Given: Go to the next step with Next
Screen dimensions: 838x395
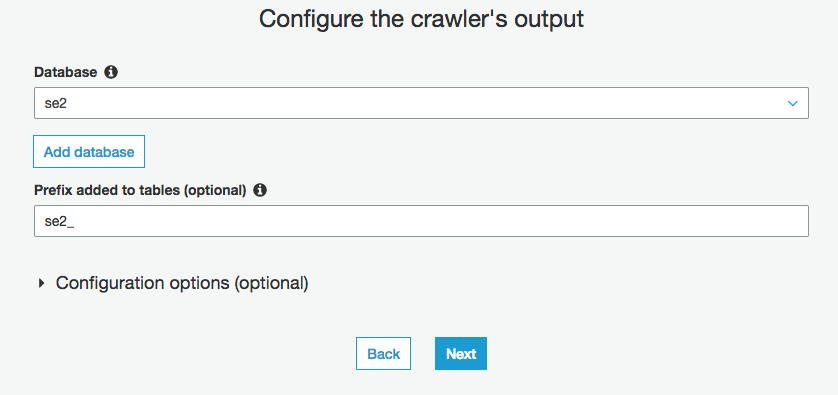Looking at the screenshot, I should tap(461, 353).
